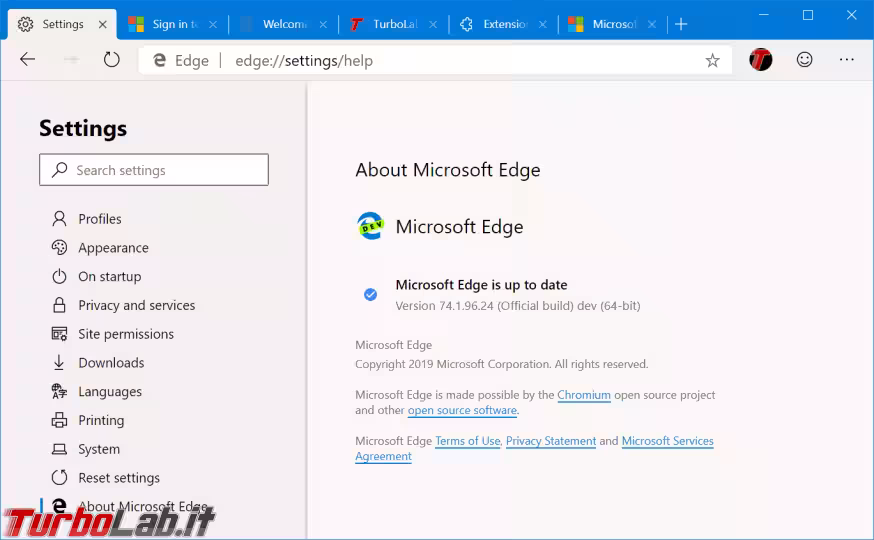Click the Site permissions icon
Viewport: 874px width, 540px height.
pos(59,334)
